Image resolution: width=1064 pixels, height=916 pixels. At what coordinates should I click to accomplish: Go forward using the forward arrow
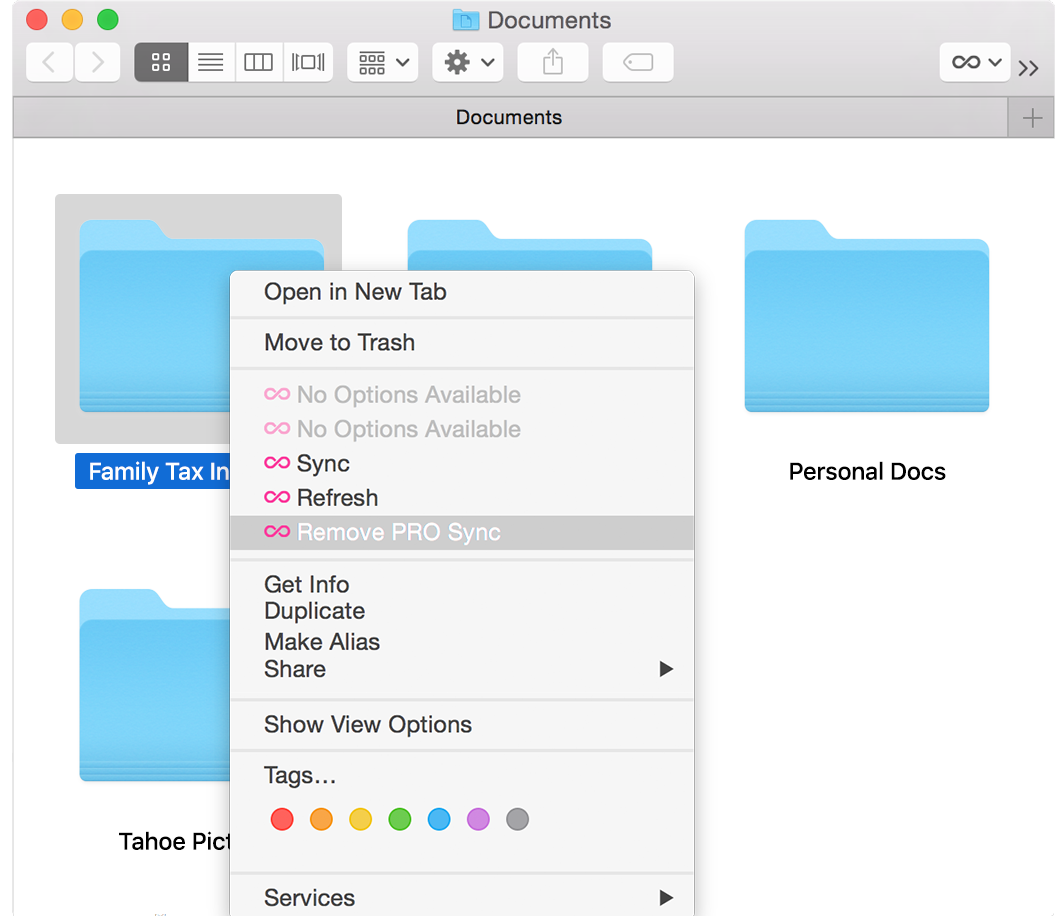[97, 62]
